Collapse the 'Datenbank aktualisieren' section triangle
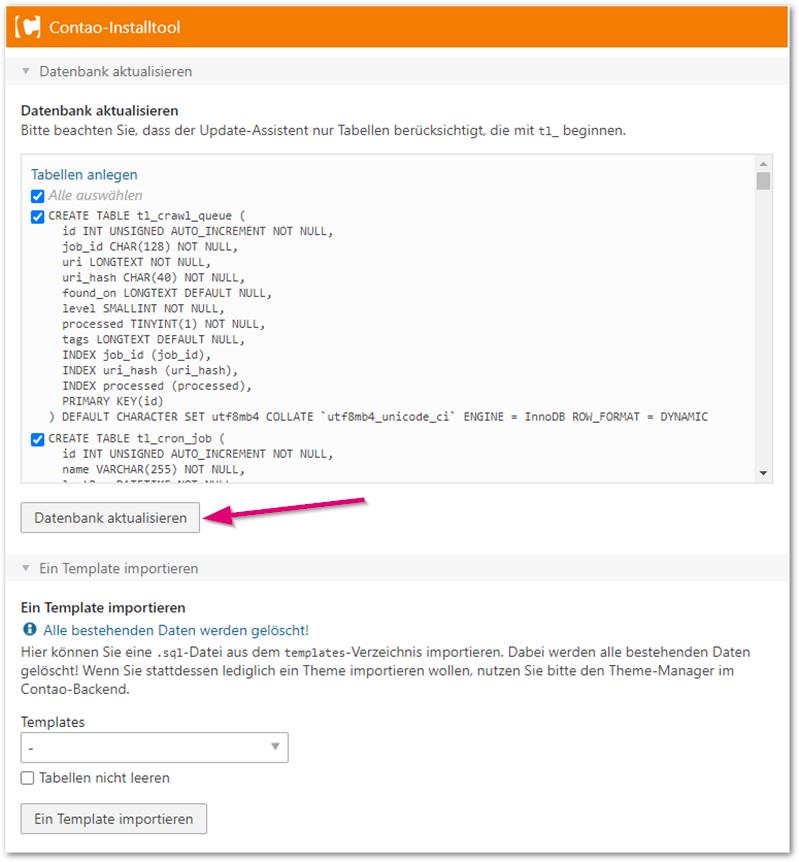 tap(26, 72)
